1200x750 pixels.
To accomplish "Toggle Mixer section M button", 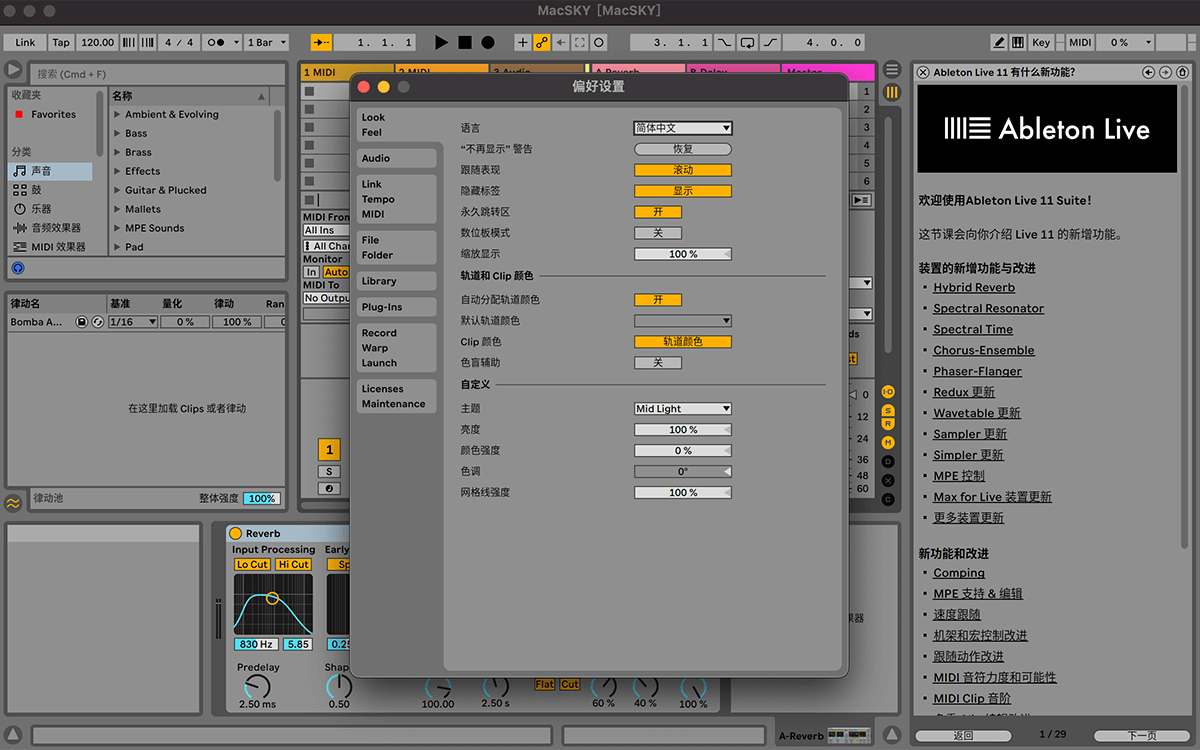I will [x=888, y=442].
